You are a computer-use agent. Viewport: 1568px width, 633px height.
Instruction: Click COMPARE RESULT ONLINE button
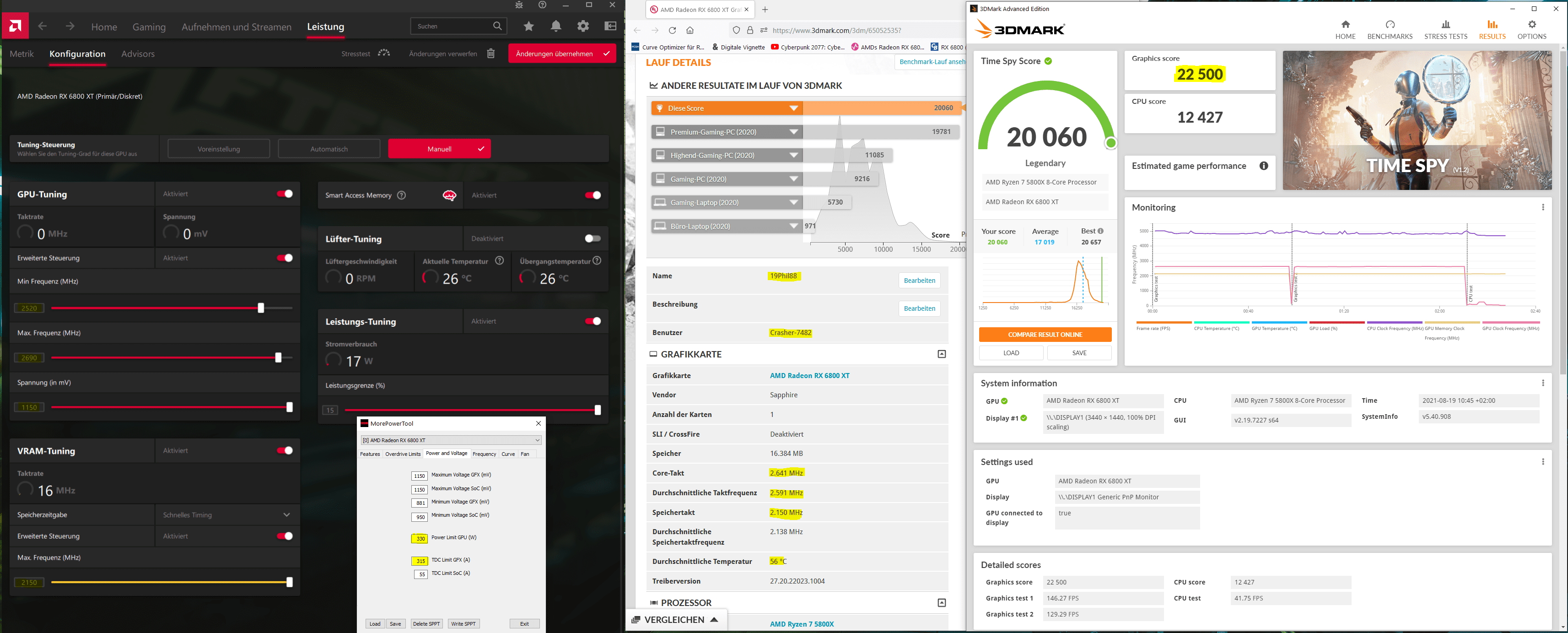(x=1045, y=335)
